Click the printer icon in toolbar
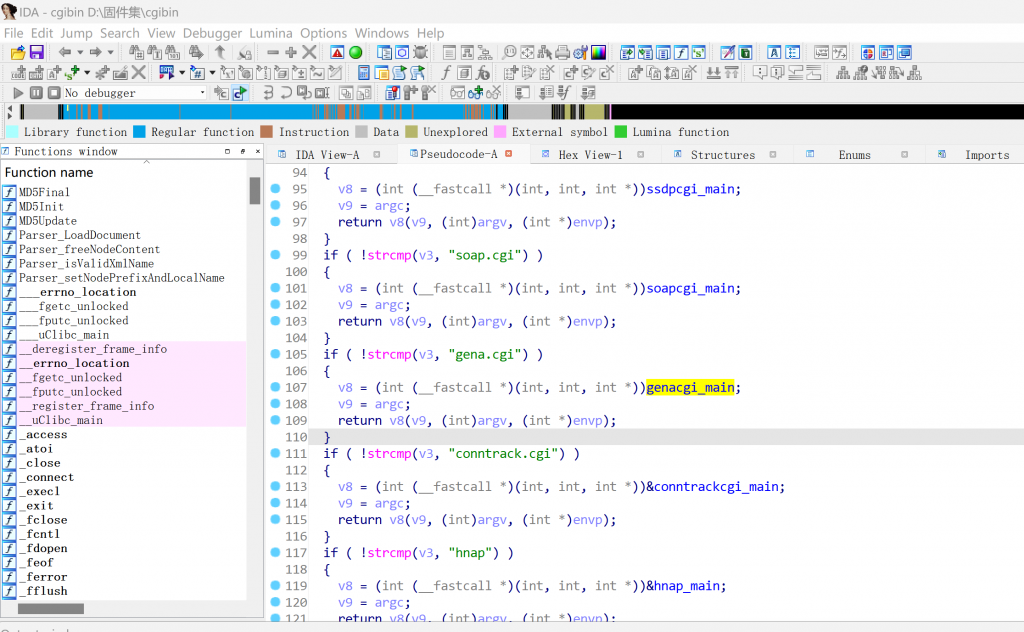 [562, 52]
